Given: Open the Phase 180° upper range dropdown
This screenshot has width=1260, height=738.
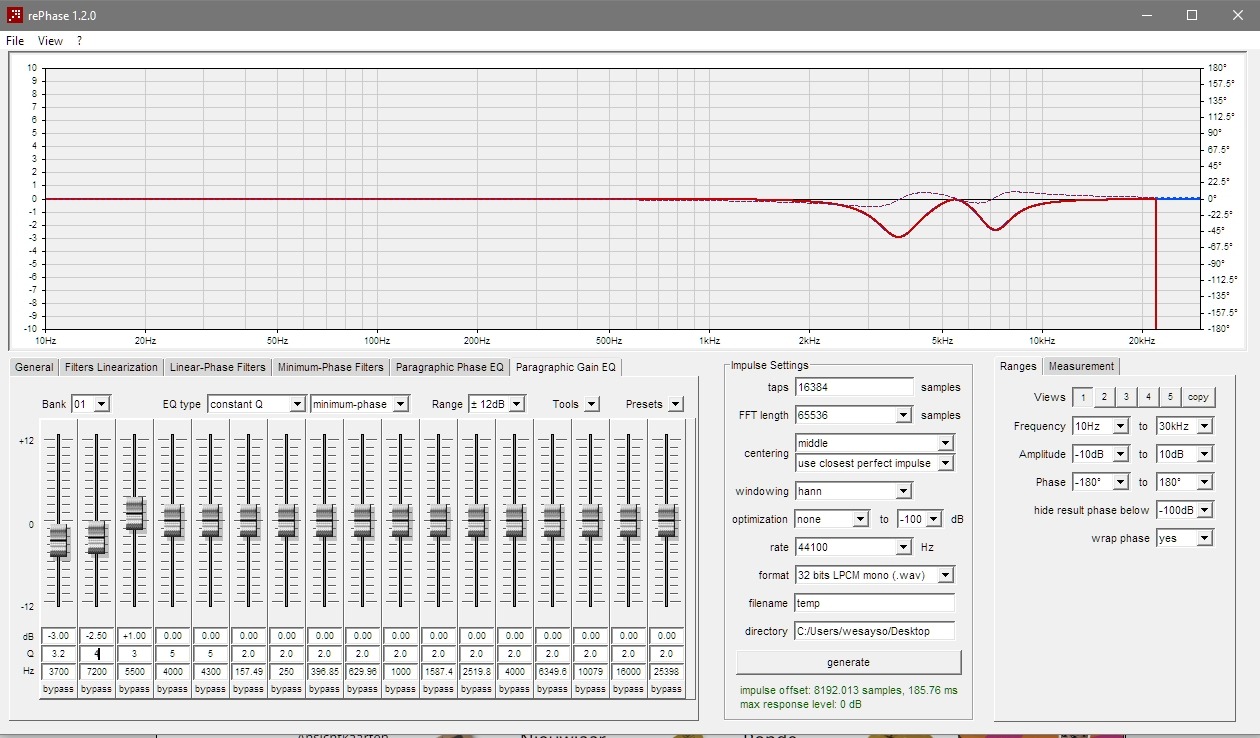Looking at the screenshot, I should (1184, 482).
